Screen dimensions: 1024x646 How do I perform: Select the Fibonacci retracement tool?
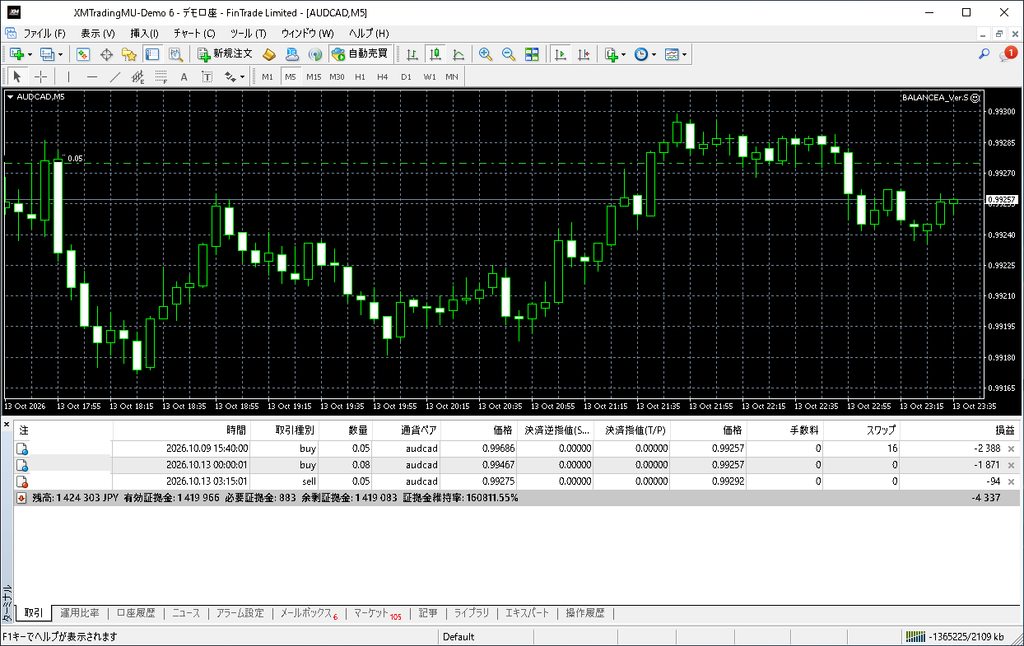click(161, 76)
